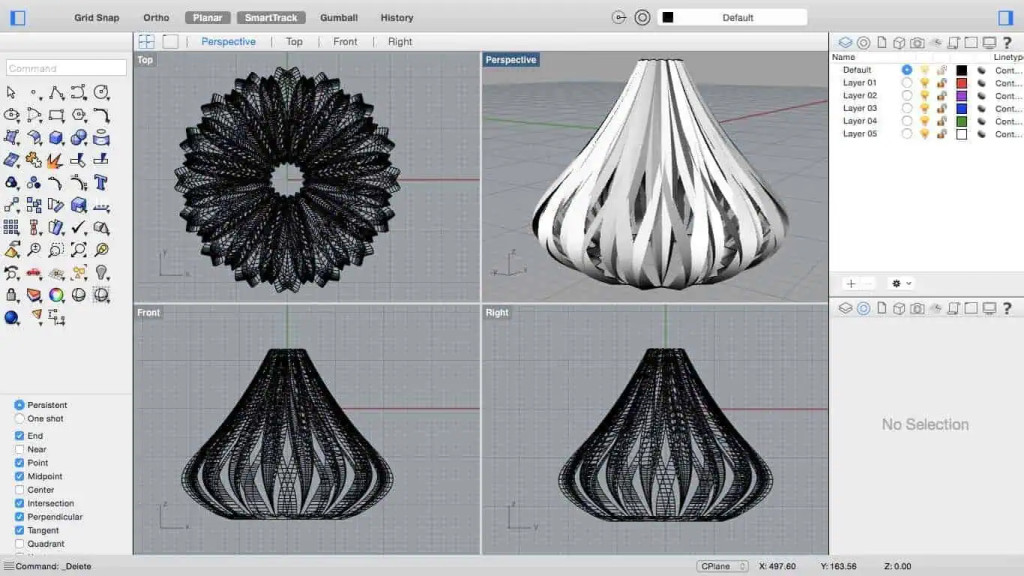Click the Explode tool icon
Screen dimensions: 1024x576
56,160
